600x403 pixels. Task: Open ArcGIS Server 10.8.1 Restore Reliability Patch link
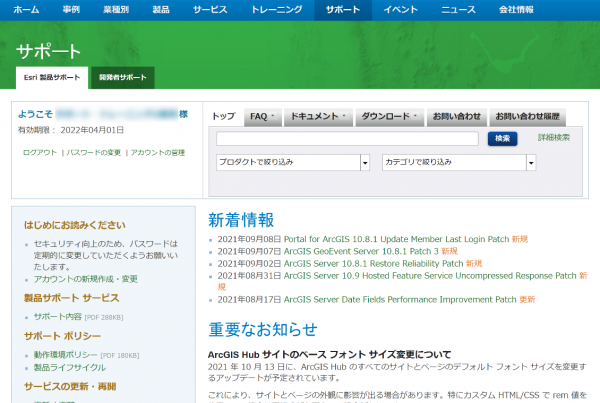[x=373, y=264]
